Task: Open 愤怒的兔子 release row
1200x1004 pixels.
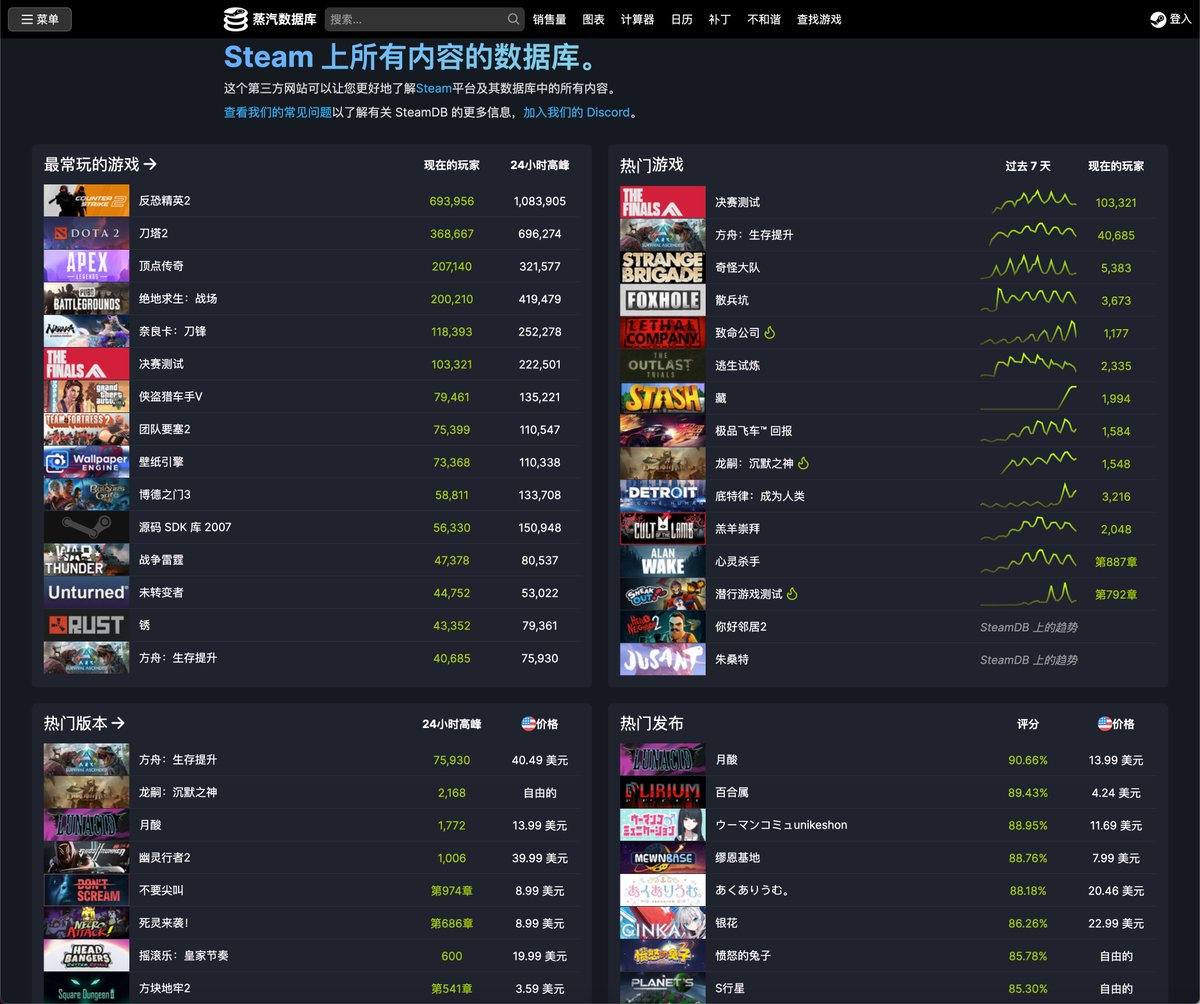Action: pyautogui.click(x=888, y=956)
